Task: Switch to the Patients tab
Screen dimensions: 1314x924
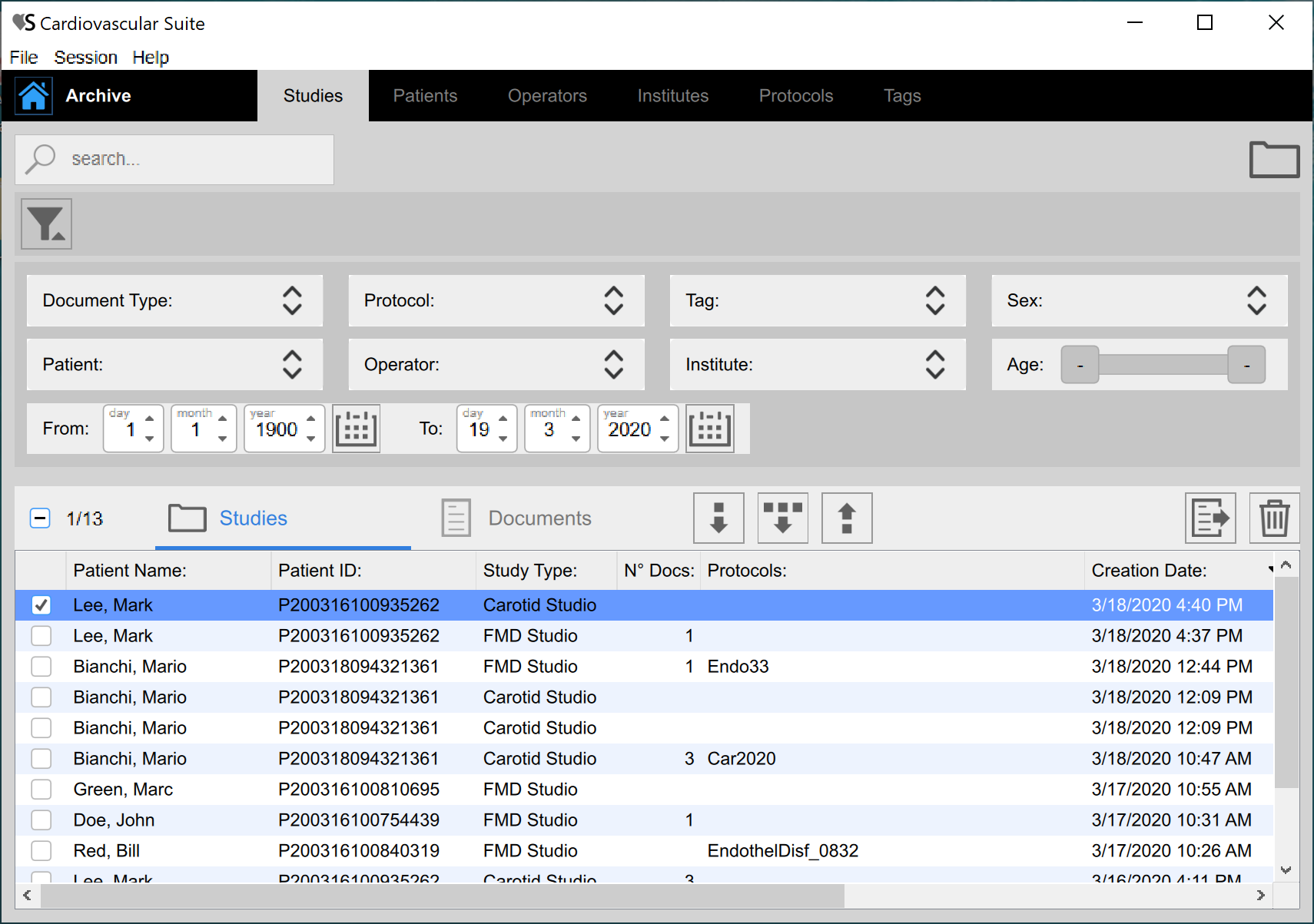Action: (425, 96)
